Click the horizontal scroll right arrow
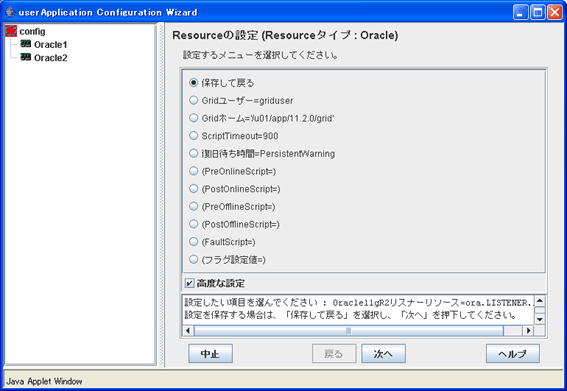Image resolution: width=567 pixels, height=391 pixels. (528, 330)
